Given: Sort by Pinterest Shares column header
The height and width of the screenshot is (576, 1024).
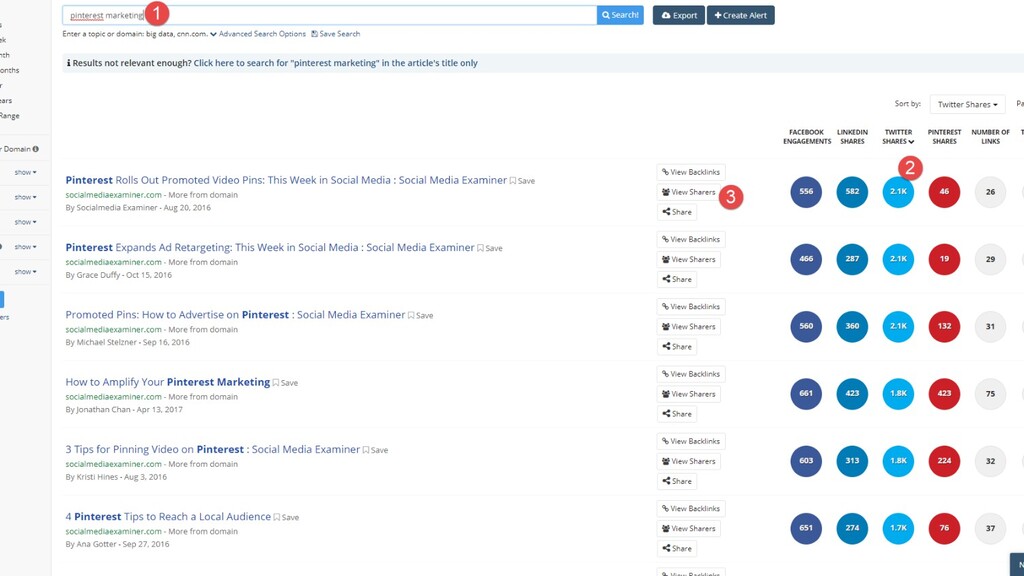Looking at the screenshot, I should click(x=944, y=136).
